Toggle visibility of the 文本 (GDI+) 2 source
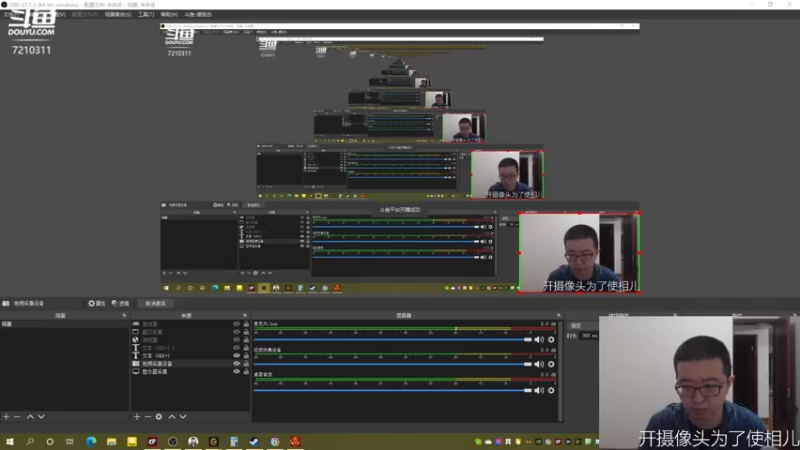 (236, 347)
